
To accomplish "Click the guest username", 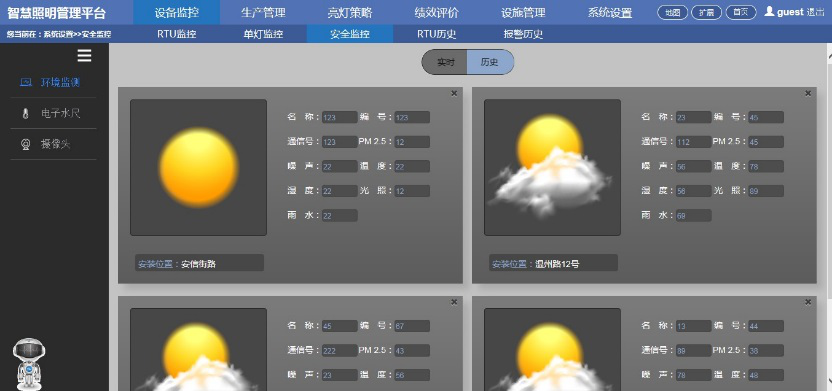I will 790,12.
